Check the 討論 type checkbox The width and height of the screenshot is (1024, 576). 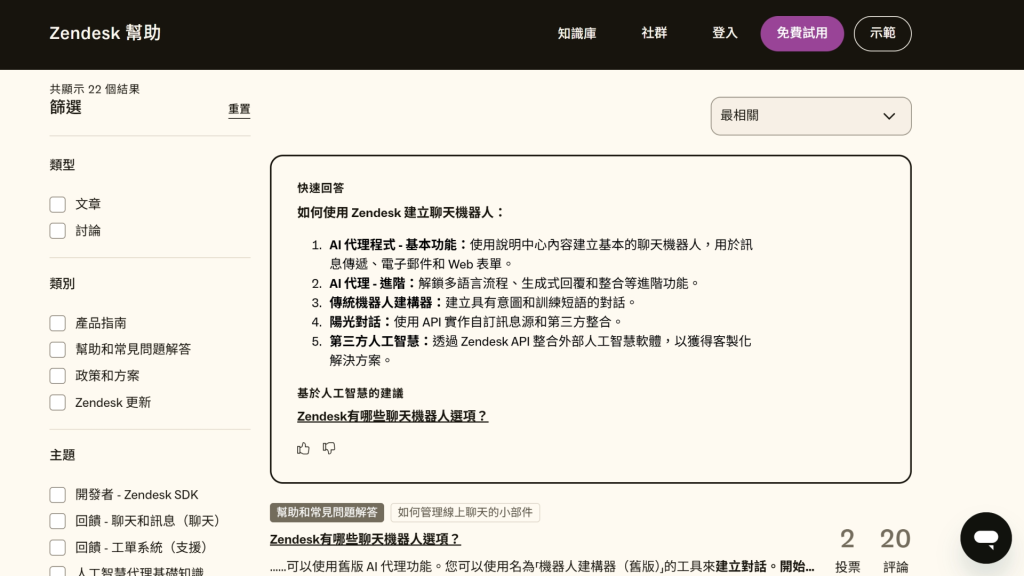58,231
